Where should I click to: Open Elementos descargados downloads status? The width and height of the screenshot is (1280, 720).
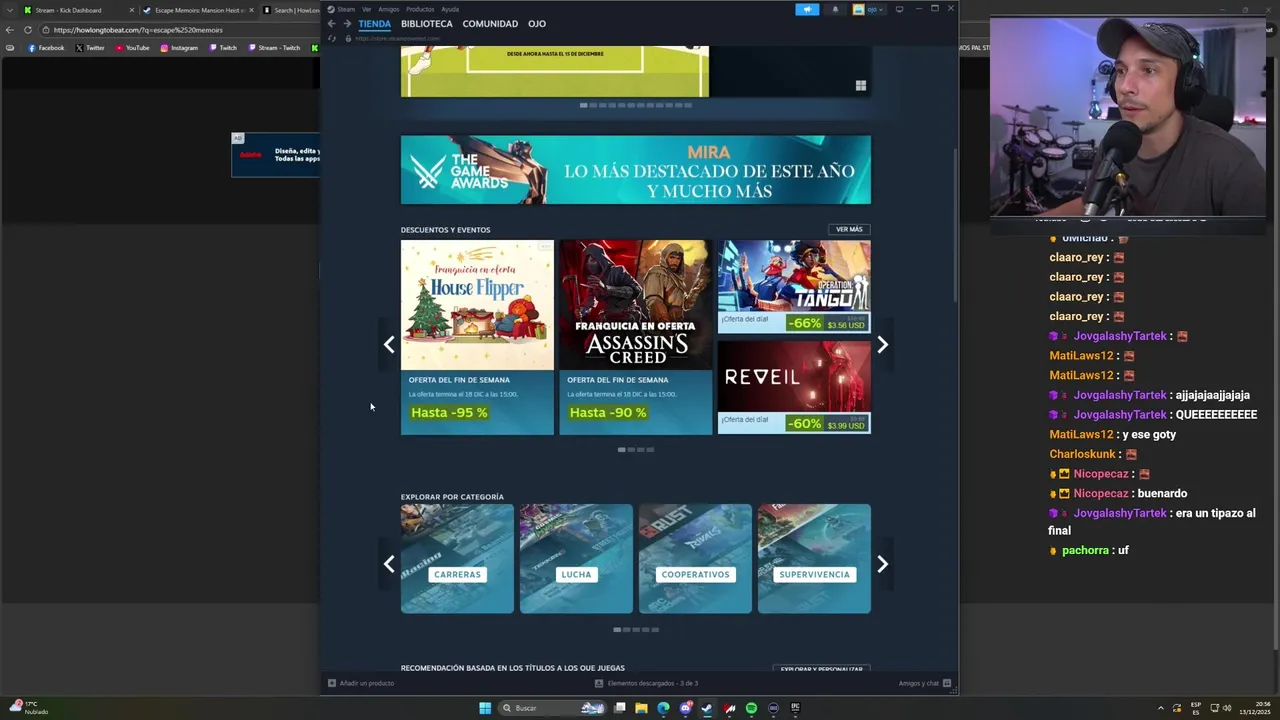[647, 683]
